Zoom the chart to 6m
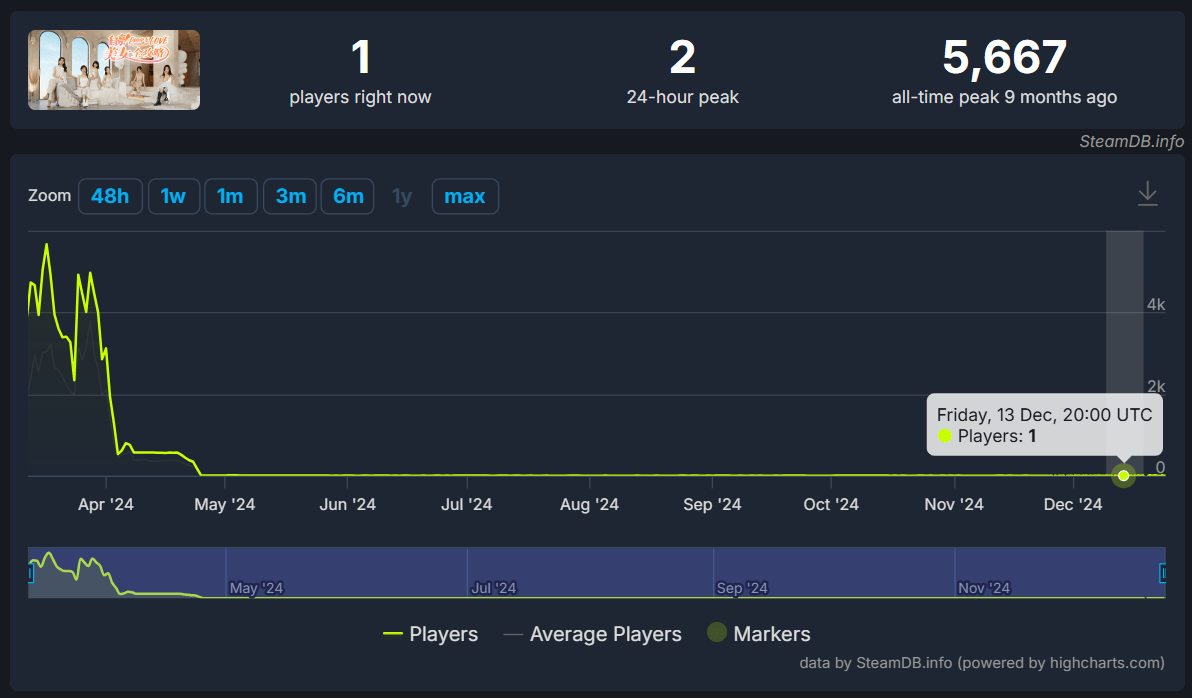 pyautogui.click(x=348, y=196)
